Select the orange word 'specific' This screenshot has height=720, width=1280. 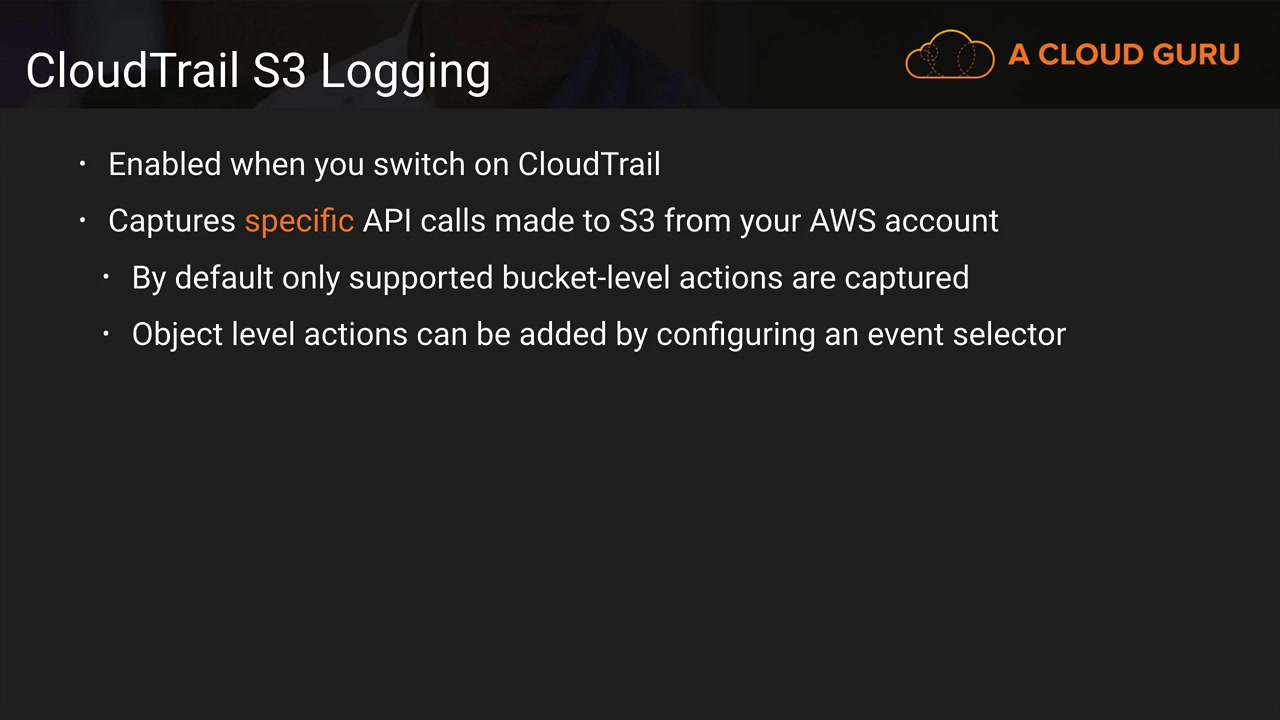click(x=299, y=221)
